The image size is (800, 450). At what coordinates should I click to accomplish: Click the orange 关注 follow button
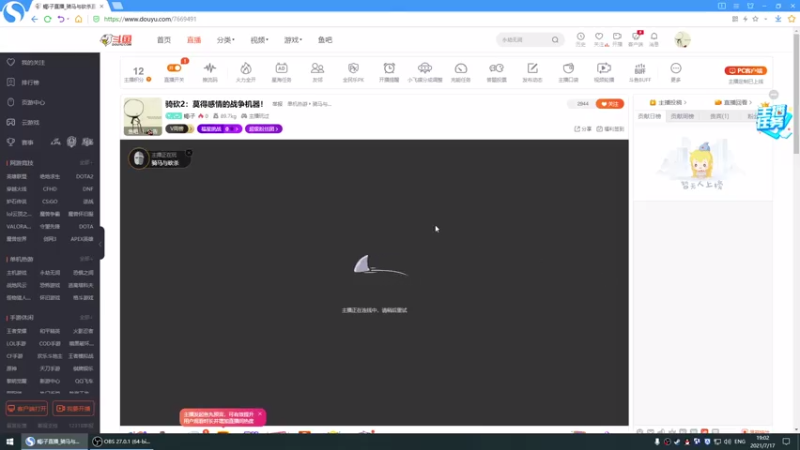click(610, 104)
